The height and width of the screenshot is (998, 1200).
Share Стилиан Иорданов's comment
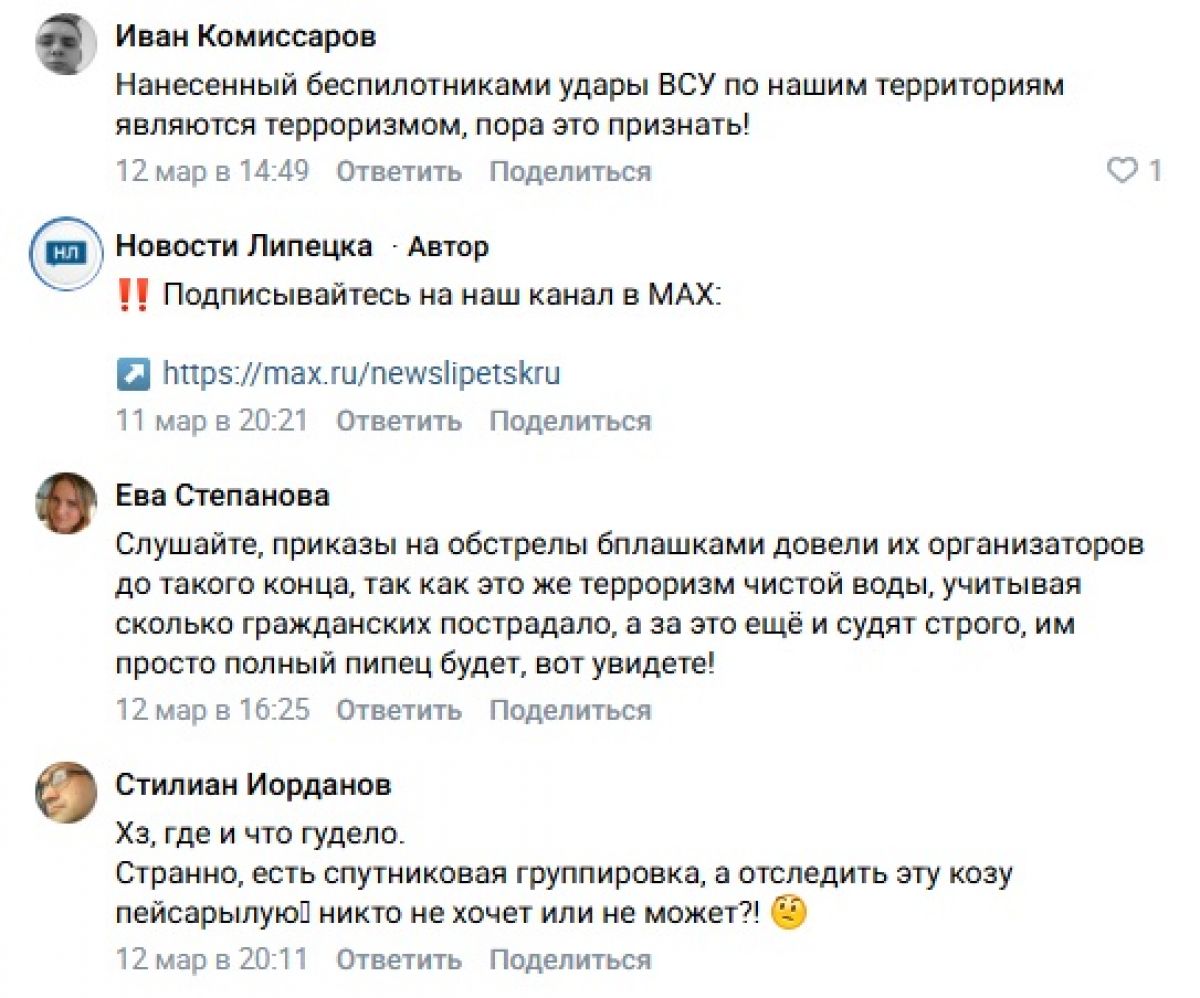(x=569, y=960)
